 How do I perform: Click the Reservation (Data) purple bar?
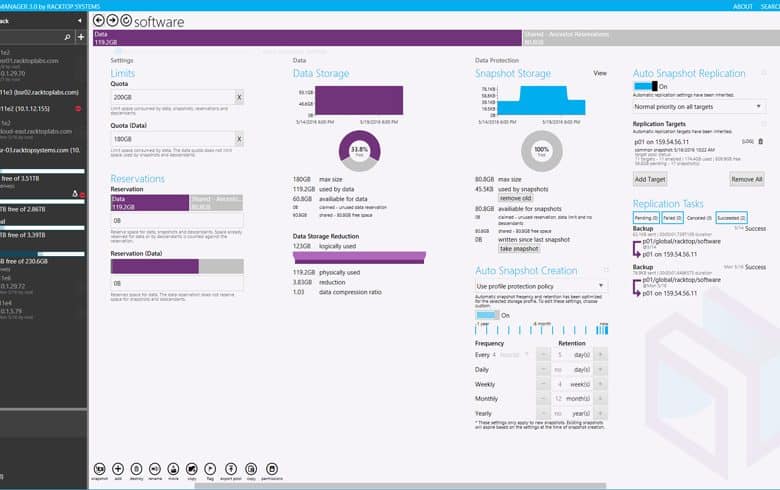154,266
